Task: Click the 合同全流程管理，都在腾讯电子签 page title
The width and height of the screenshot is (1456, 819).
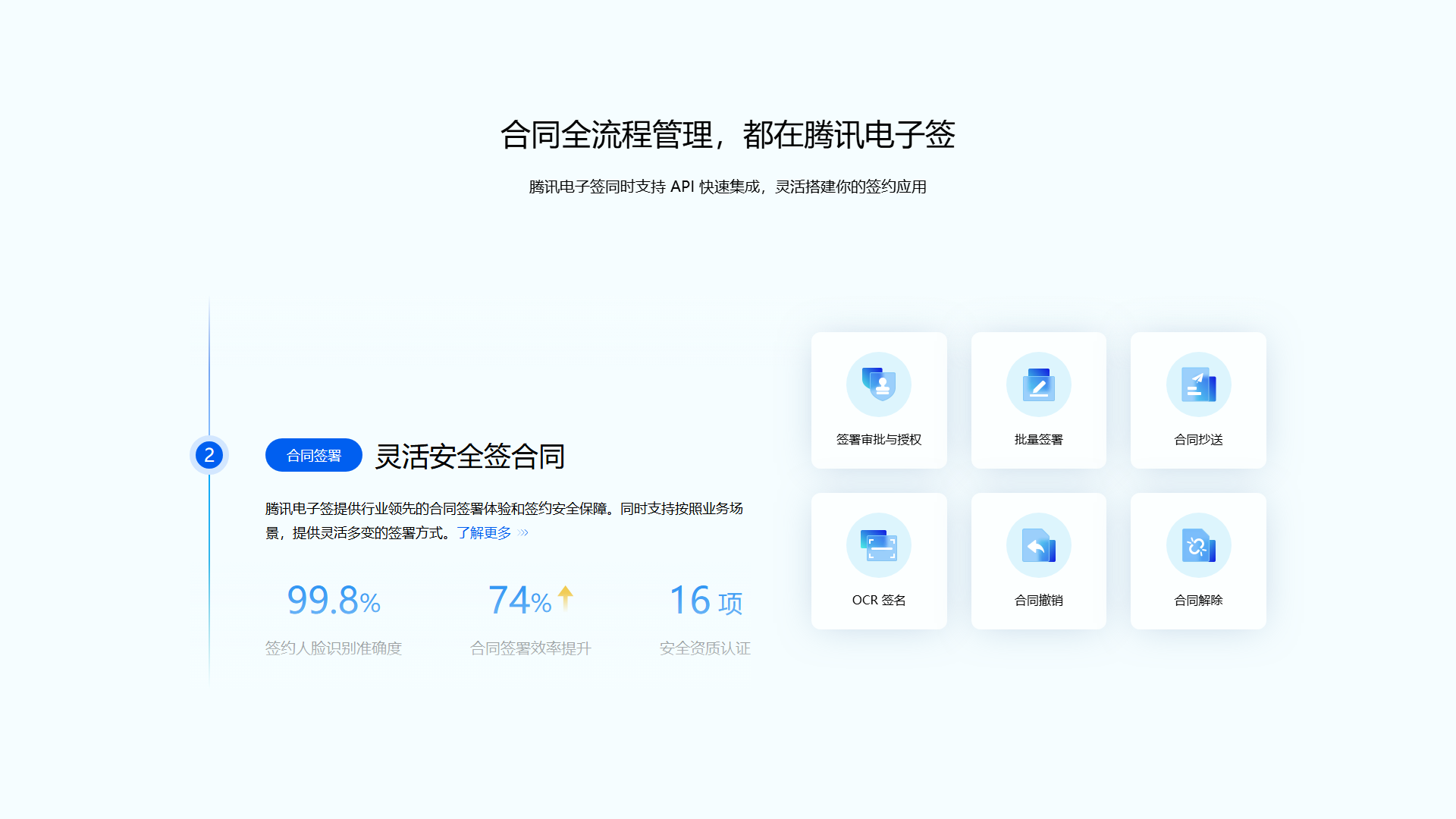Action: [728, 135]
